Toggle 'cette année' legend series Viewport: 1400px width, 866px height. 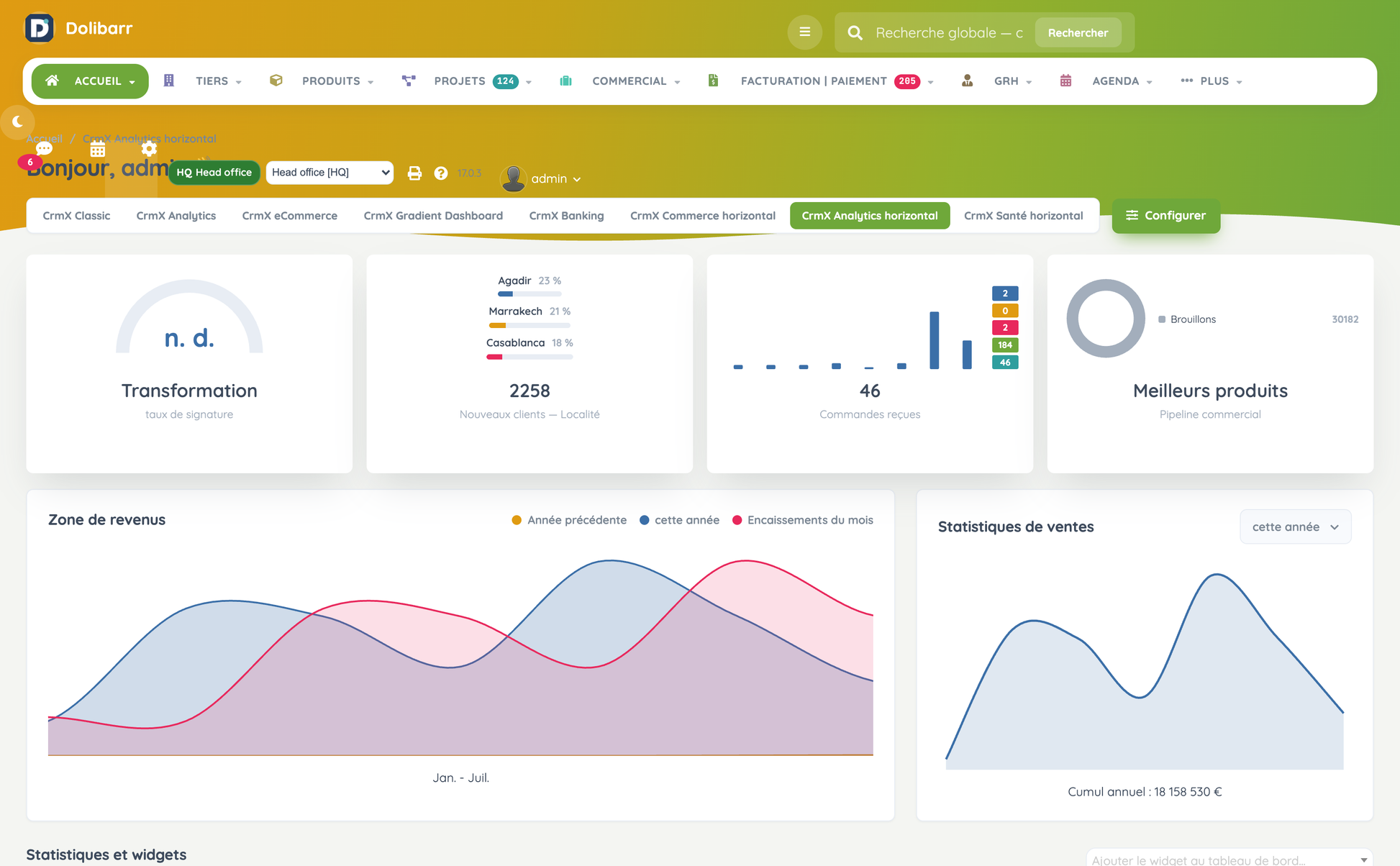pyautogui.click(x=679, y=520)
